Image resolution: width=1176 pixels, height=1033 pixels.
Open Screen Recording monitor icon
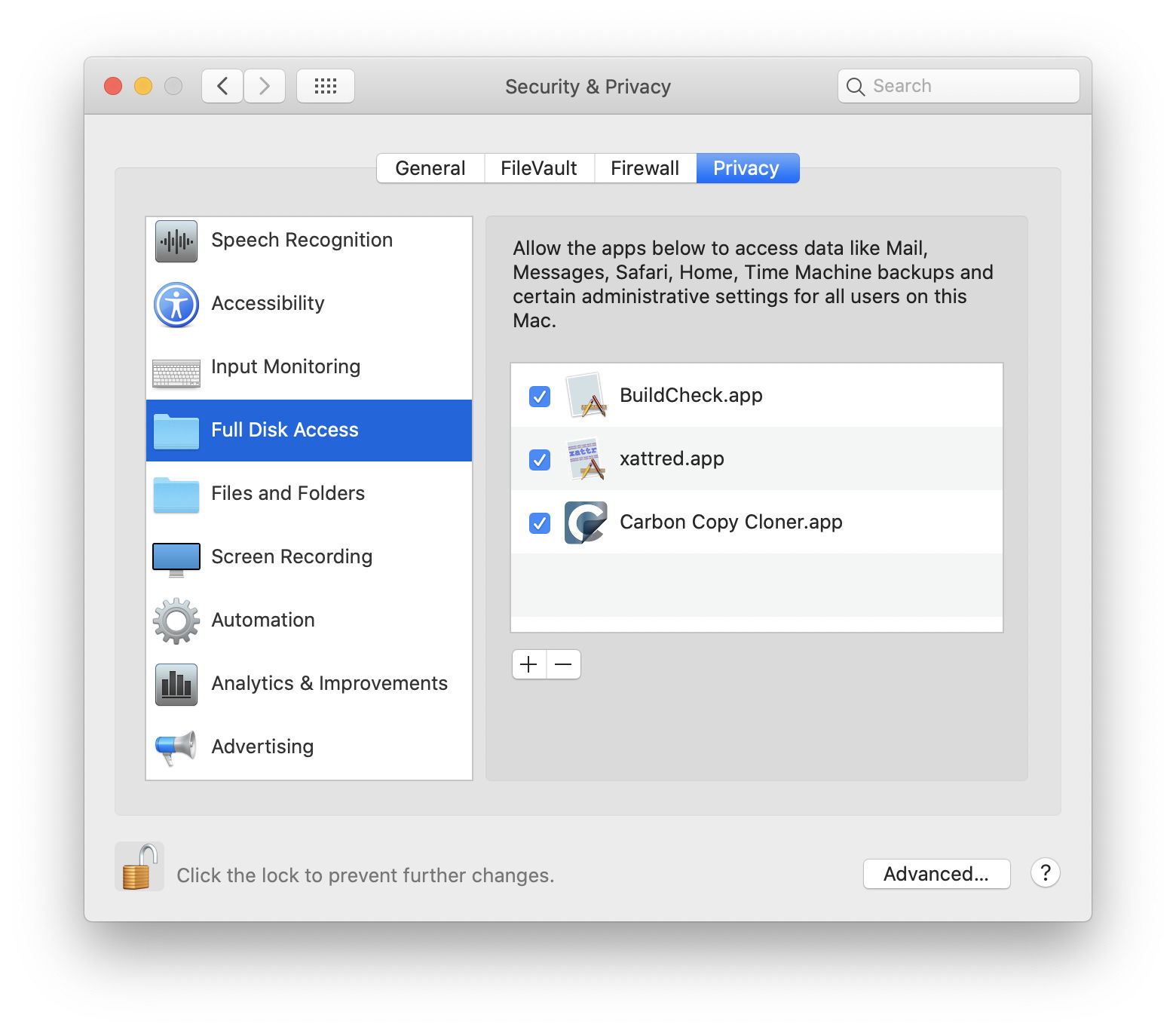[x=176, y=559]
